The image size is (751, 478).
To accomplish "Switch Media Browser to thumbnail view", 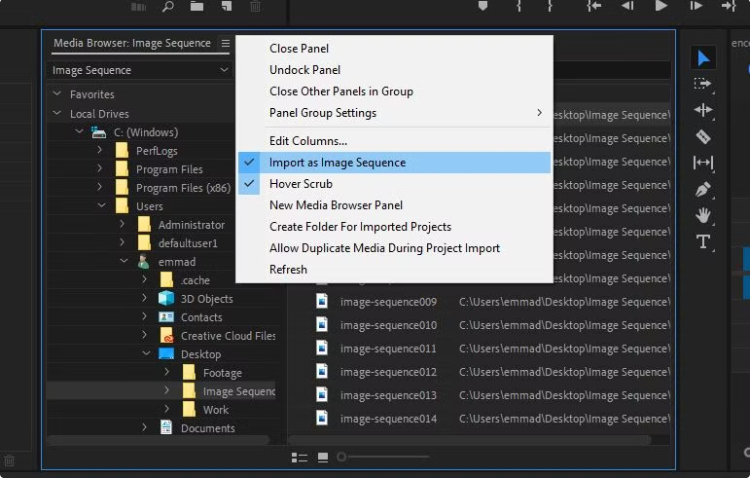I will (323, 457).
